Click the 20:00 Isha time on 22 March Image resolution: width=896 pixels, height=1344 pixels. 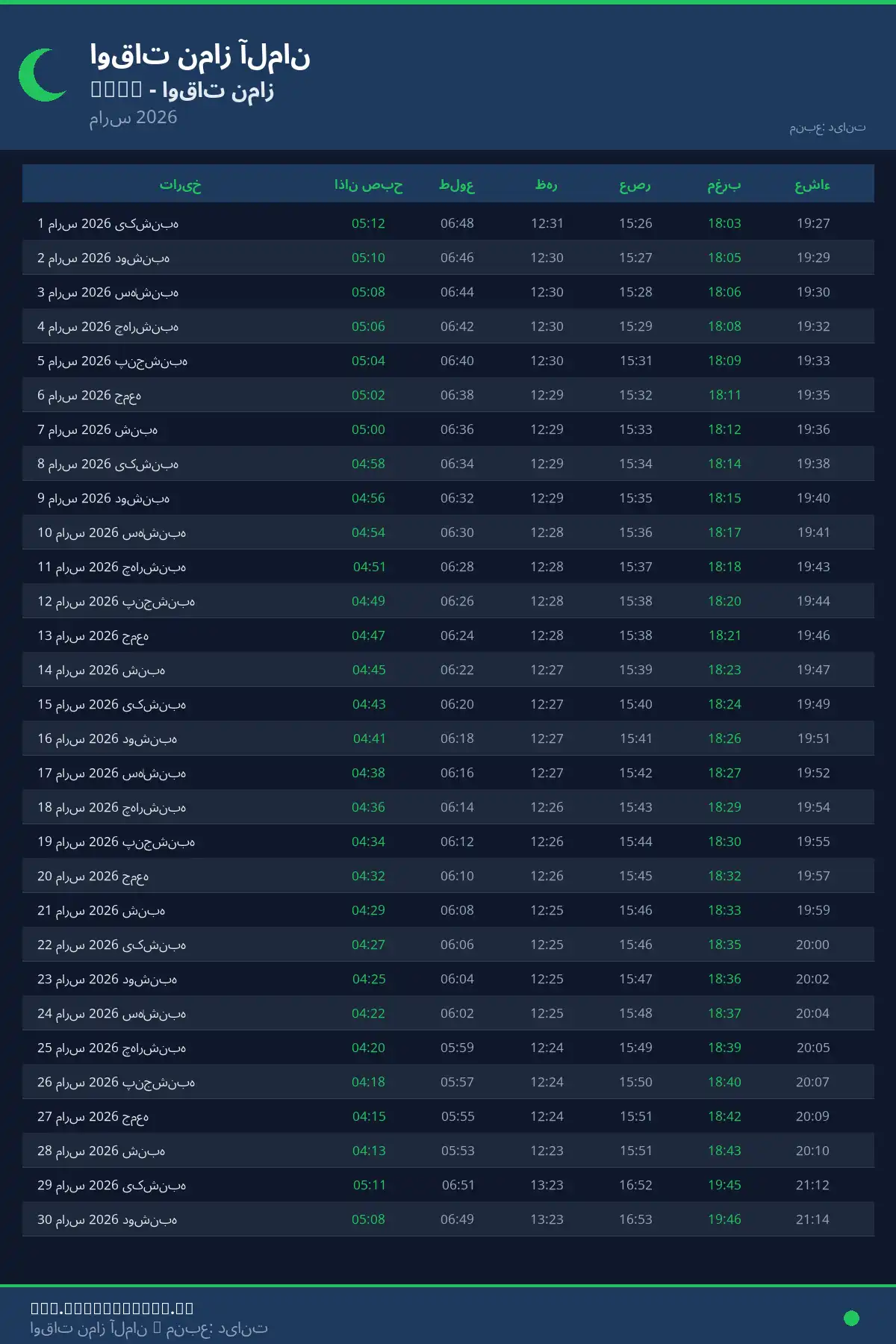pyautogui.click(x=812, y=945)
